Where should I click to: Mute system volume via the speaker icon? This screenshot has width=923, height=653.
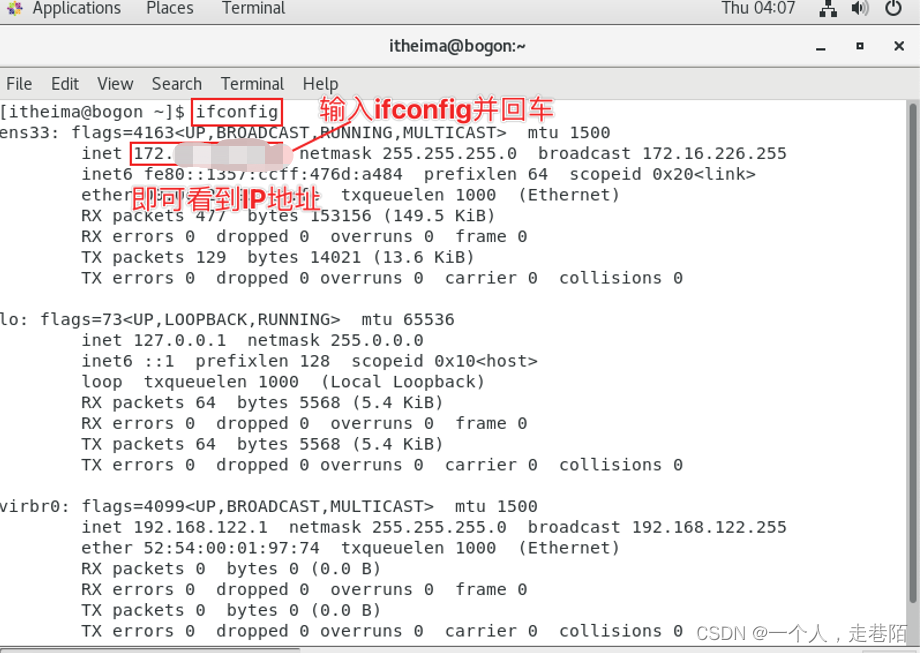[860, 9]
